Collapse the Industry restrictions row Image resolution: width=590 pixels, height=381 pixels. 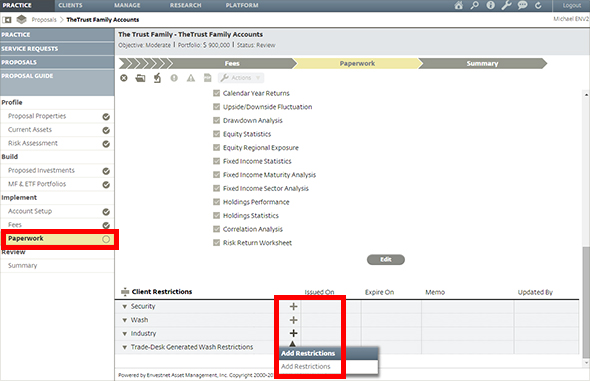(125, 334)
